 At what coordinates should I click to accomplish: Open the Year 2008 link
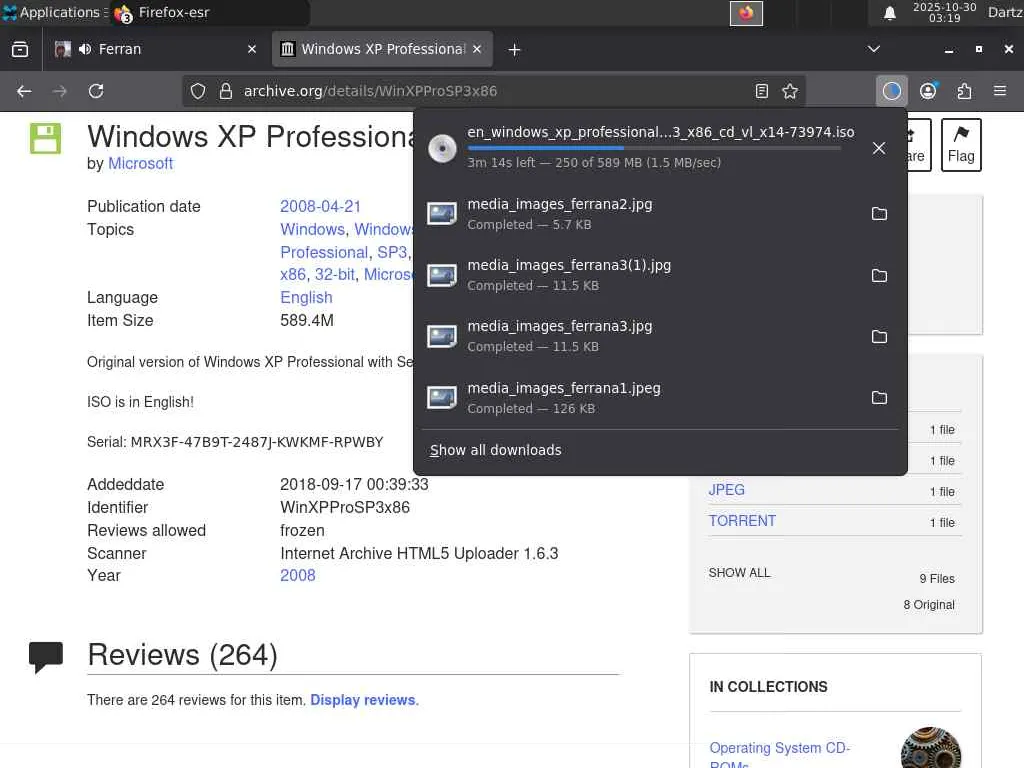tap(297, 575)
